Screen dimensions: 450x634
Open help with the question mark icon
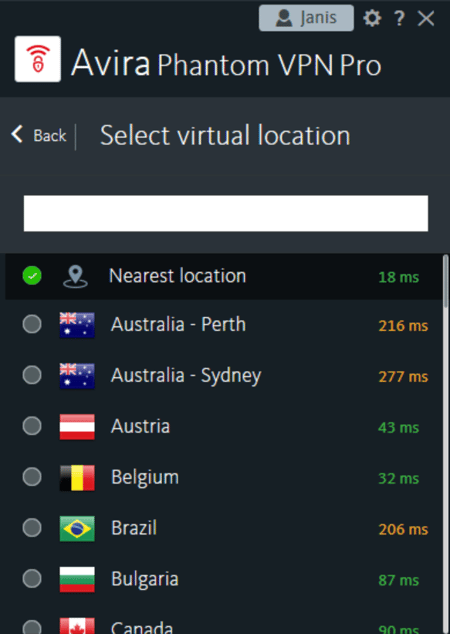399,18
